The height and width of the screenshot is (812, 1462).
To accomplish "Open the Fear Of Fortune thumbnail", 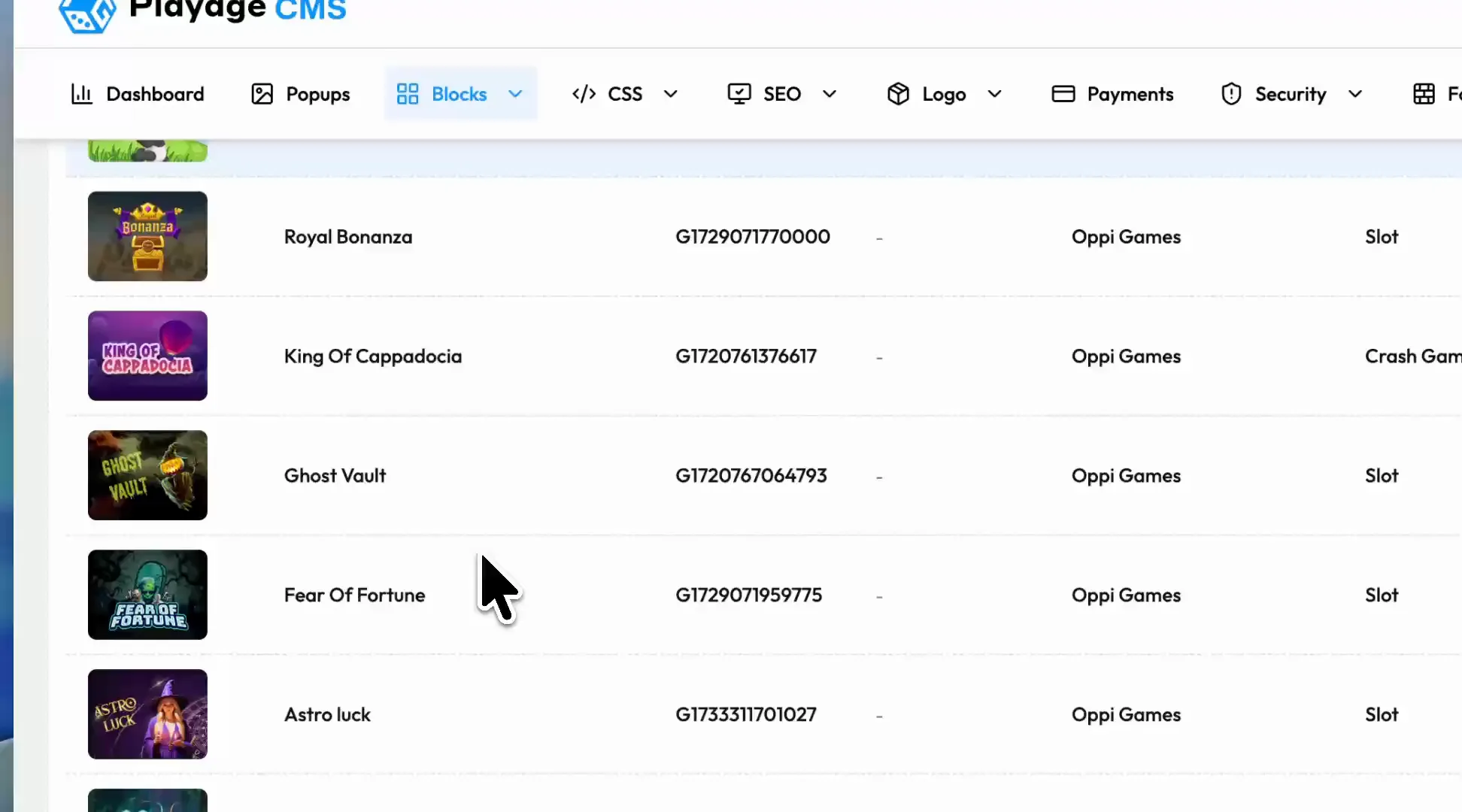I will coord(147,595).
